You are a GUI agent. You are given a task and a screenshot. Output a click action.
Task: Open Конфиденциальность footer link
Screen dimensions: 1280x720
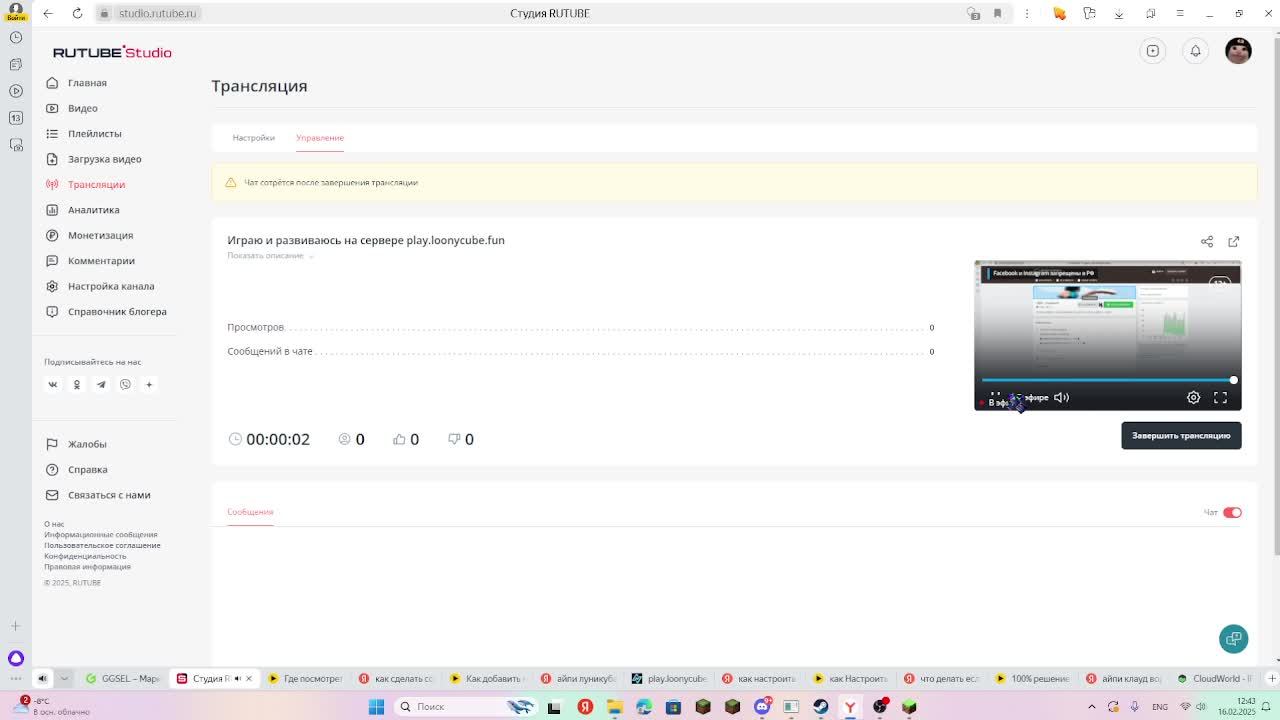tap(85, 556)
